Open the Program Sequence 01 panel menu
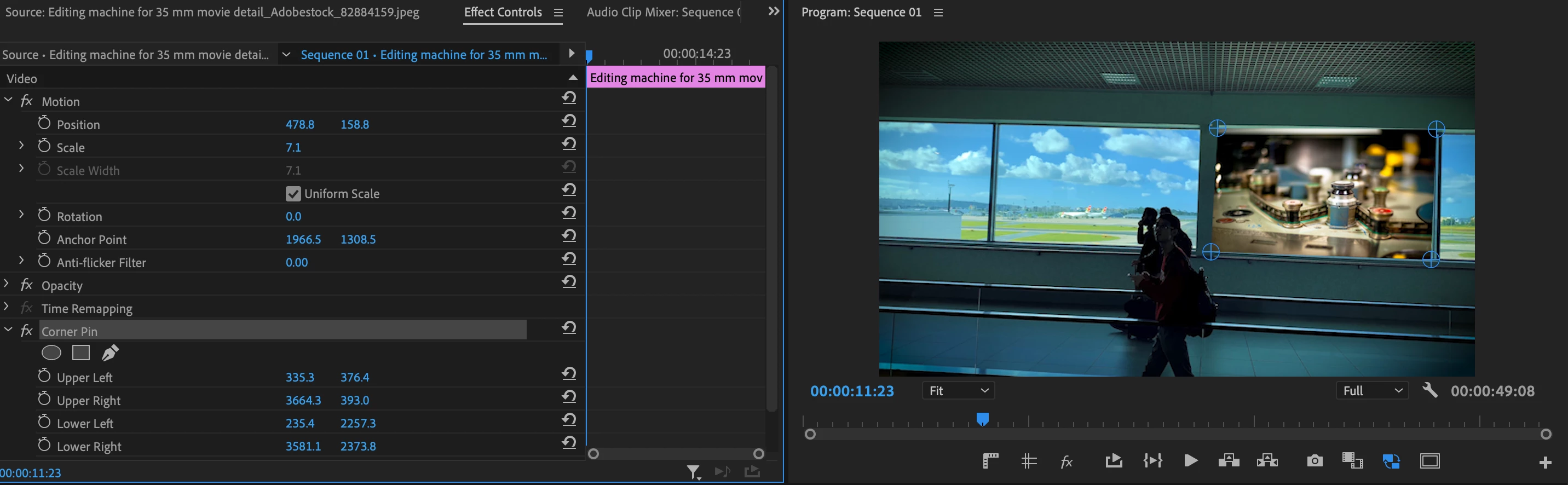Screen dimensions: 1568x485 click(x=938, y=12)
